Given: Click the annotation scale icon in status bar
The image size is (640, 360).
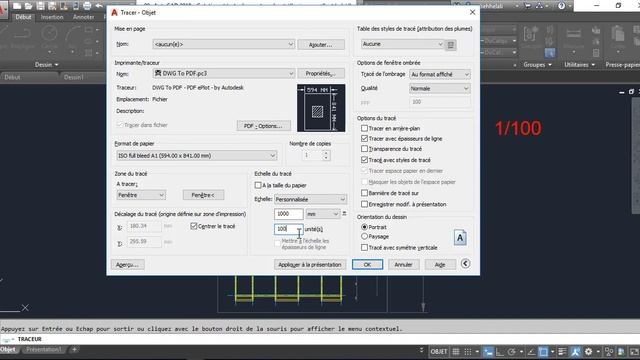Looking at the screenshot, I should [x=576, y=351].
